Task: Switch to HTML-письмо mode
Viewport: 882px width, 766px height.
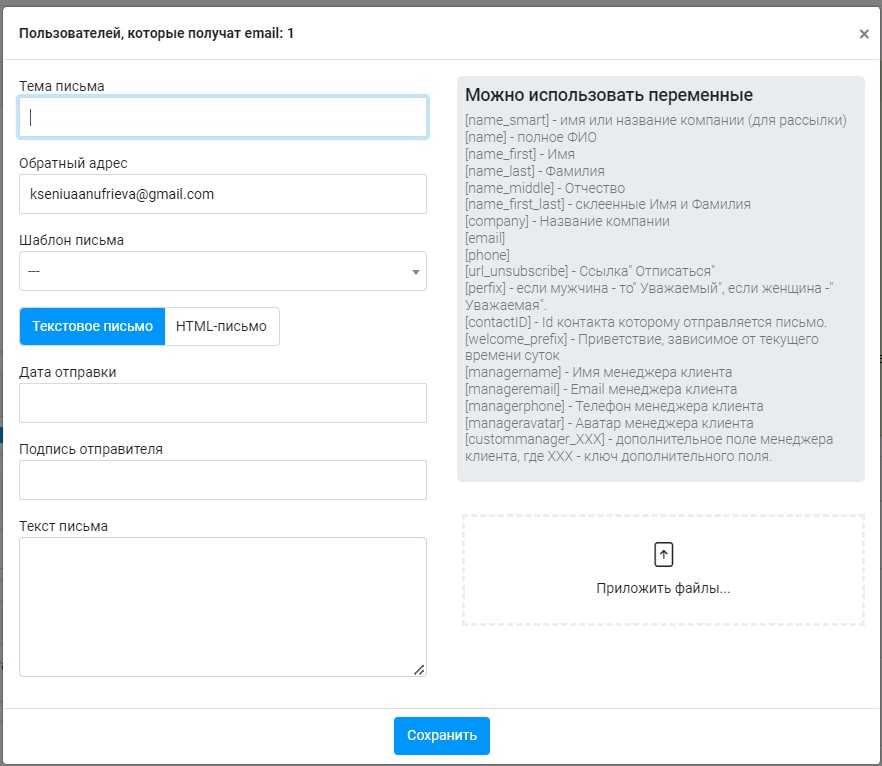Action: (222, 326)
